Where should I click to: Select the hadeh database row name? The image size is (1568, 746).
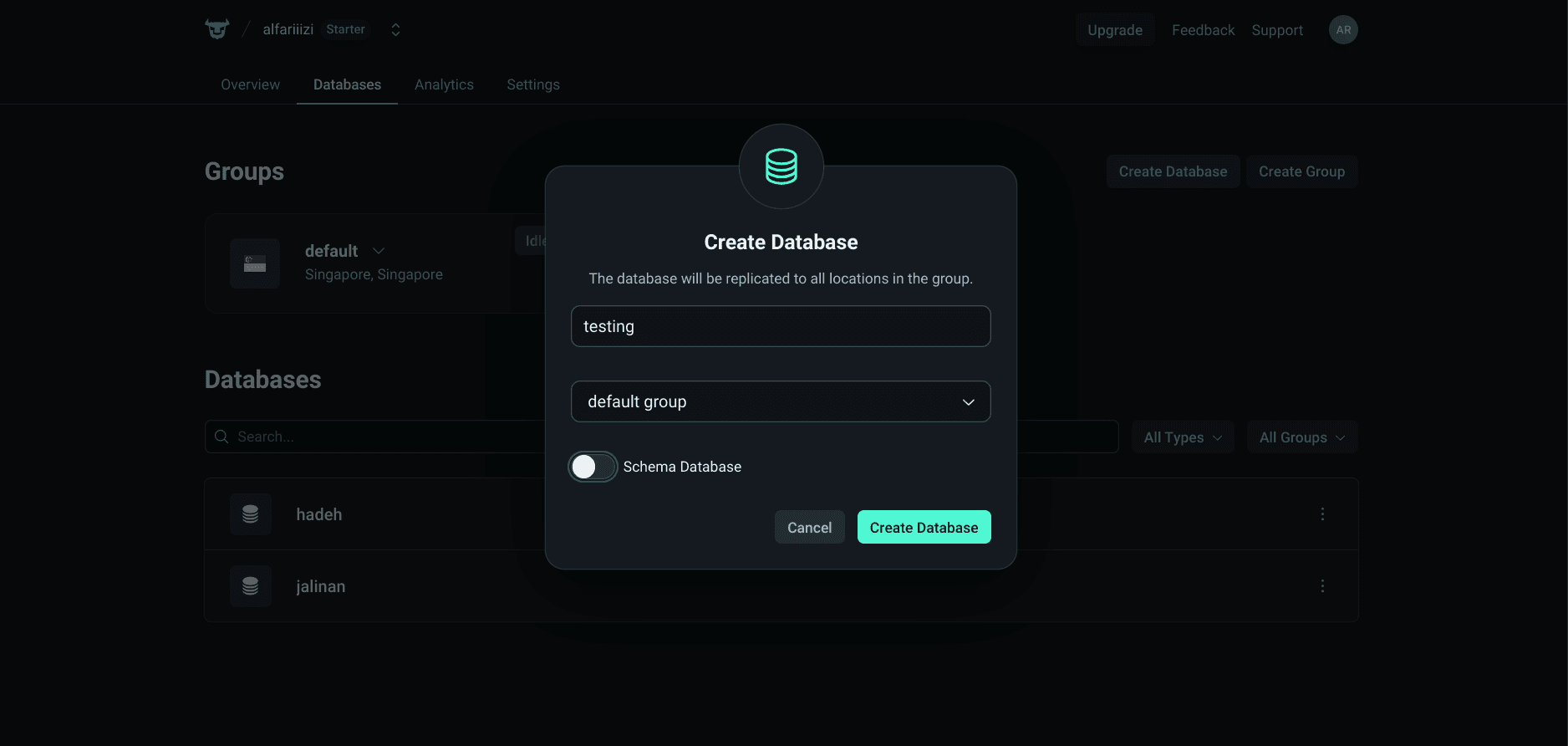tap(319, 514)
